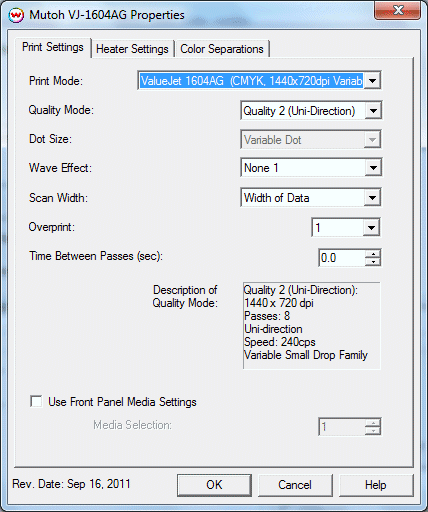Screen dimensions: 428x512
Task: Confirm settings with the OK button
Action: pyautogui.click(x=214, y=485)
